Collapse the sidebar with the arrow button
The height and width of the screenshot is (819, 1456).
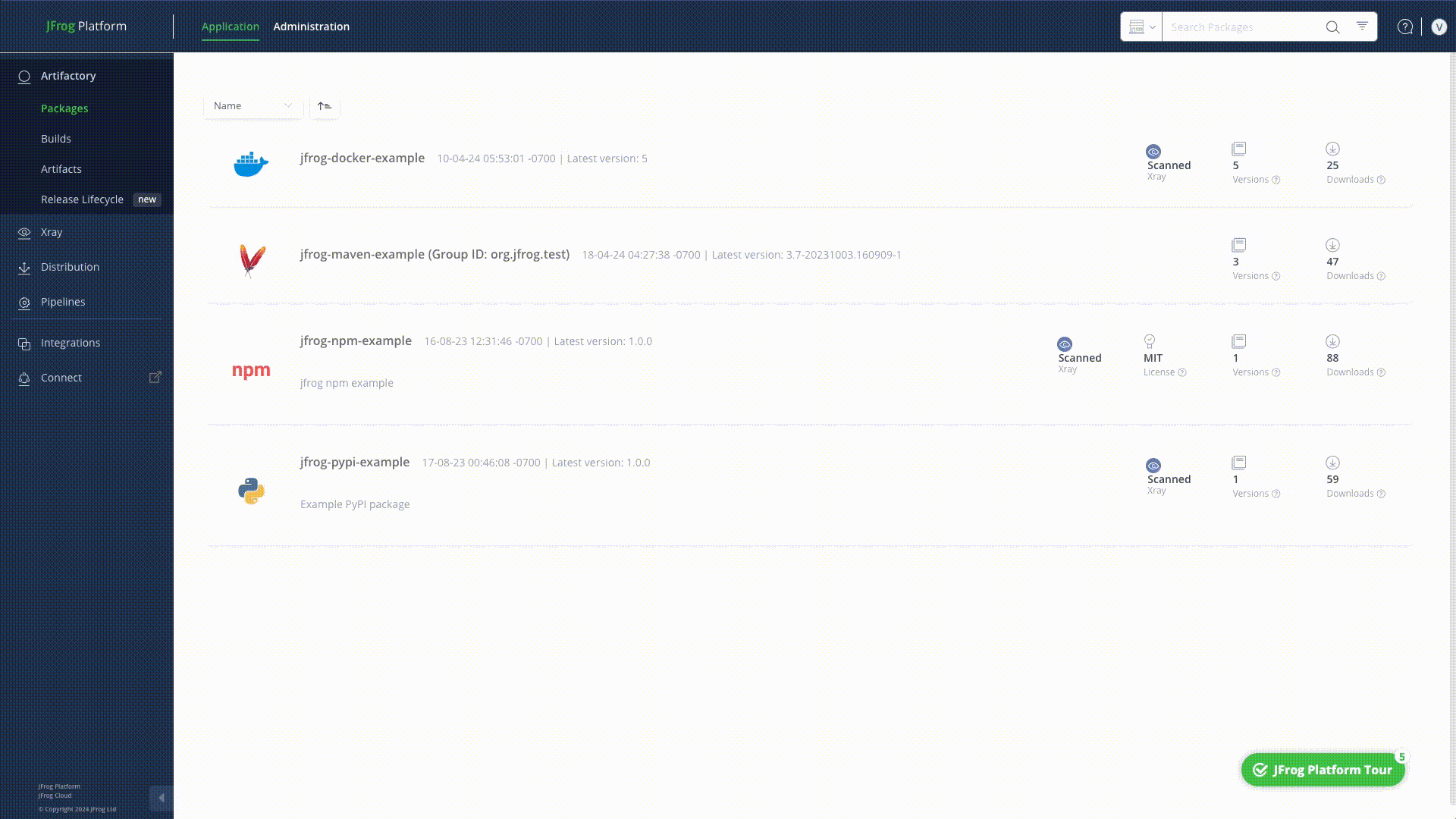pos(161,798)
